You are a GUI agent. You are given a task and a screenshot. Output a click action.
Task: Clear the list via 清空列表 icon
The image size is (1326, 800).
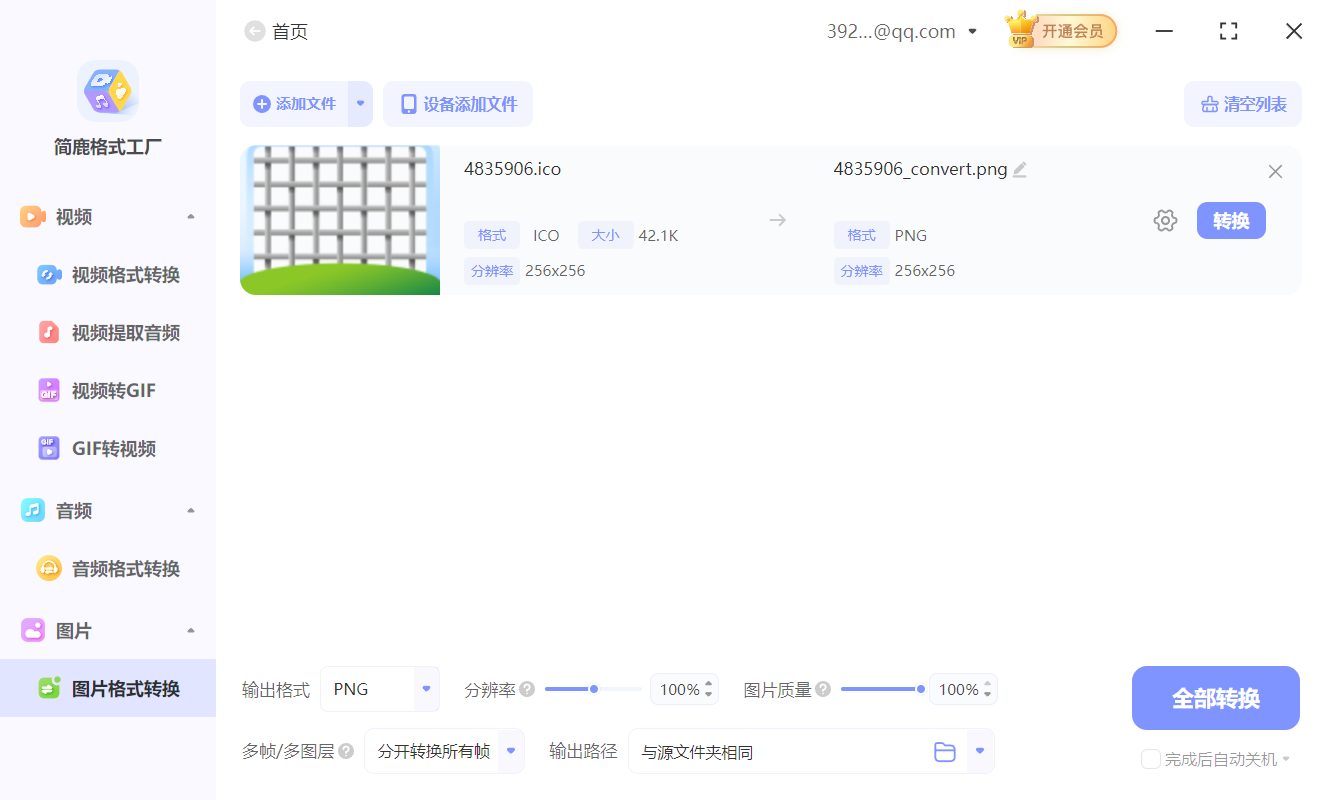[x=1210, y=103]
